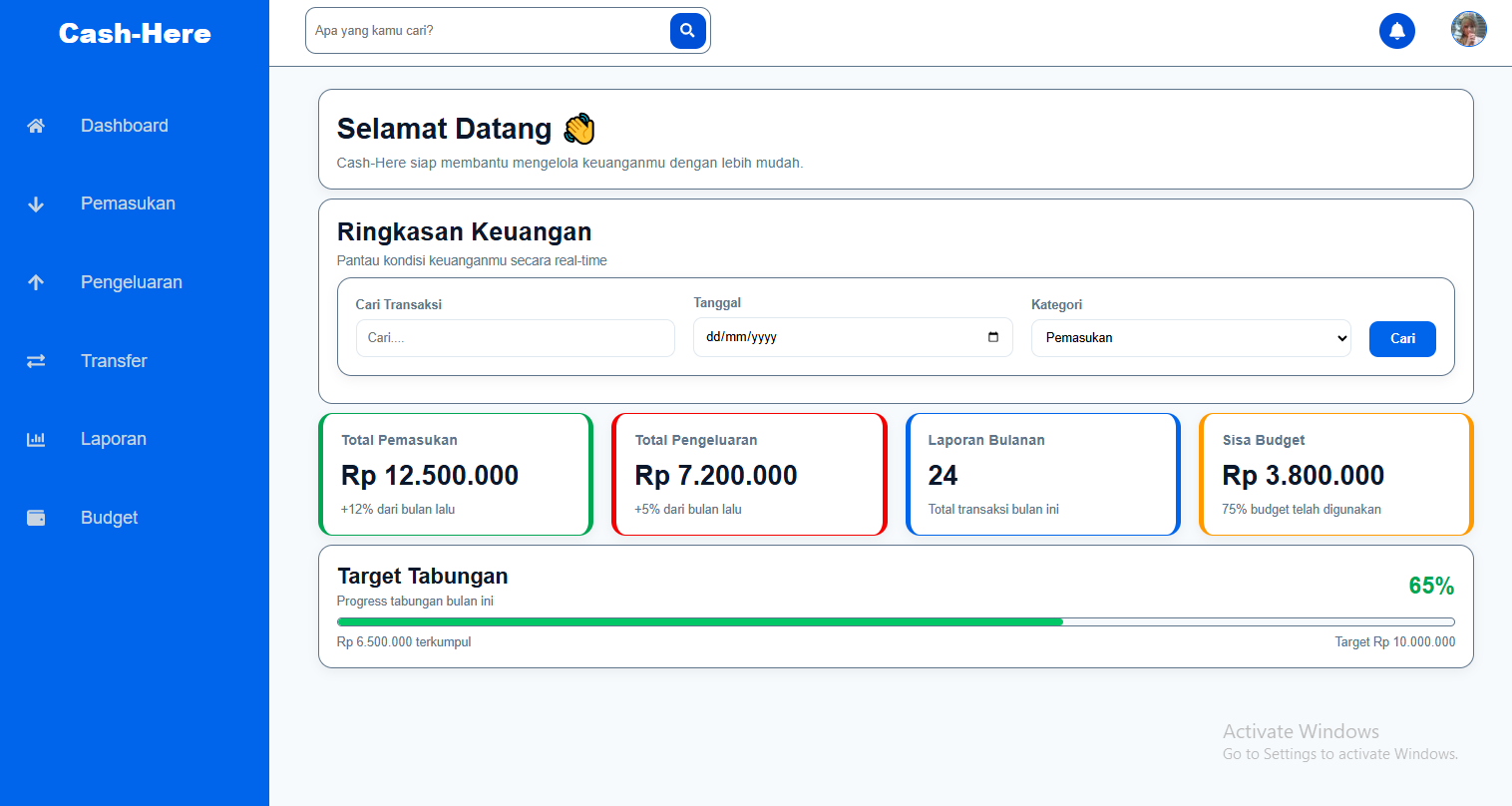Click '+12% dari bulan lalu' text

[x=398, y=510]
